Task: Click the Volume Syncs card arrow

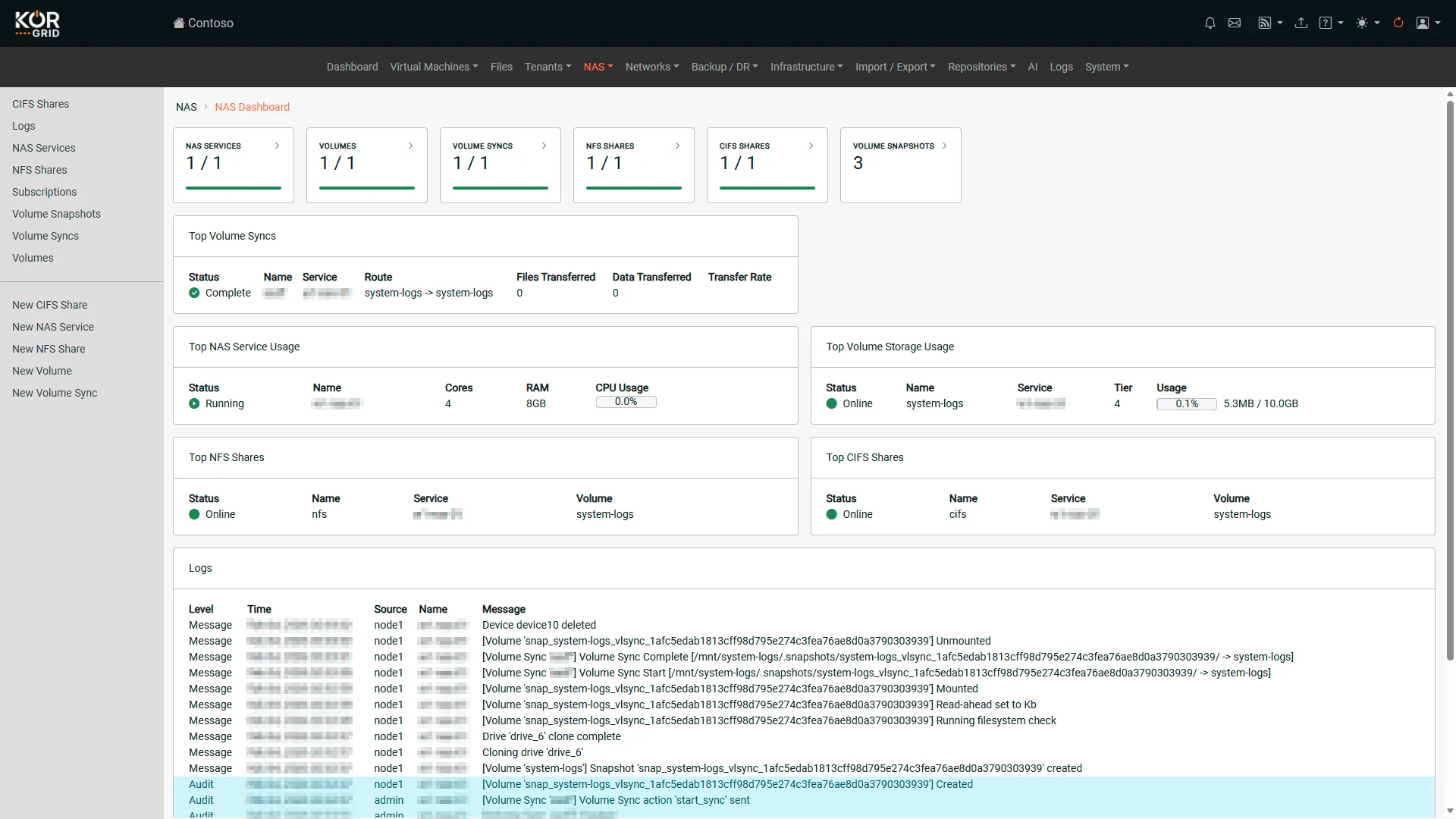Action: tap(544, 146)
